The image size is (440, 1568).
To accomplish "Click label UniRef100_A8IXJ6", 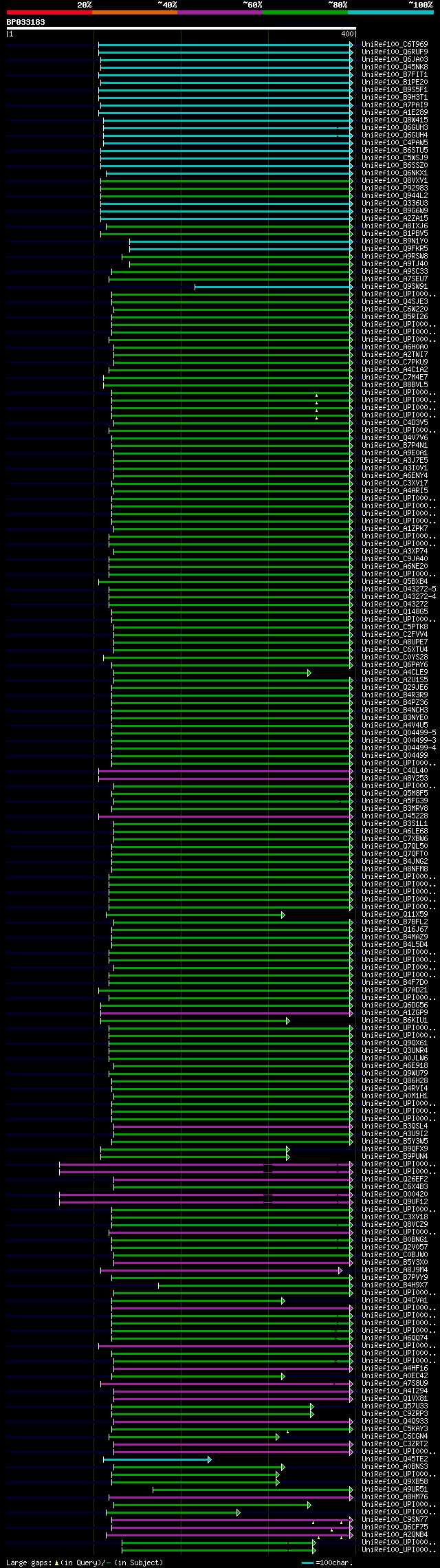I will pyautogui.click(x=395, y=226).
